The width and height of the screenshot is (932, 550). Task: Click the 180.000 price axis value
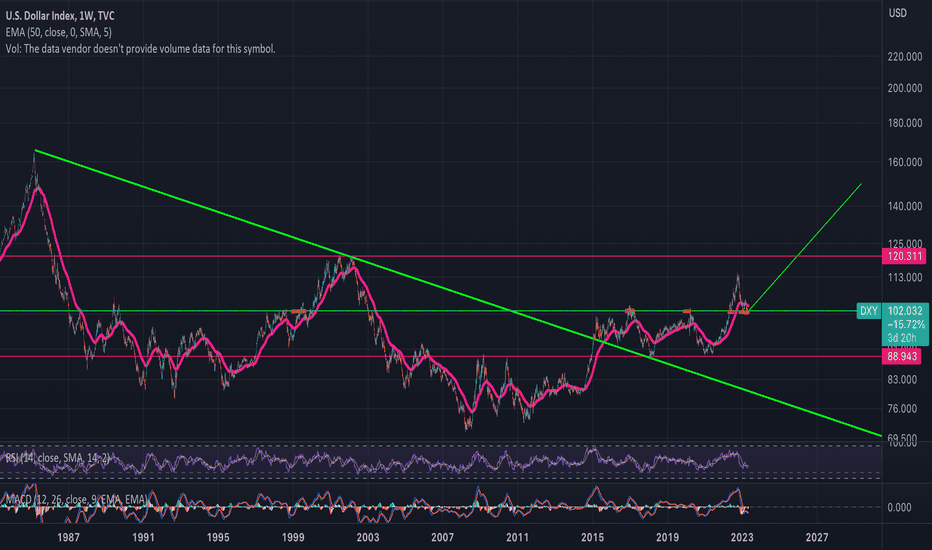[x=905, y=123]
